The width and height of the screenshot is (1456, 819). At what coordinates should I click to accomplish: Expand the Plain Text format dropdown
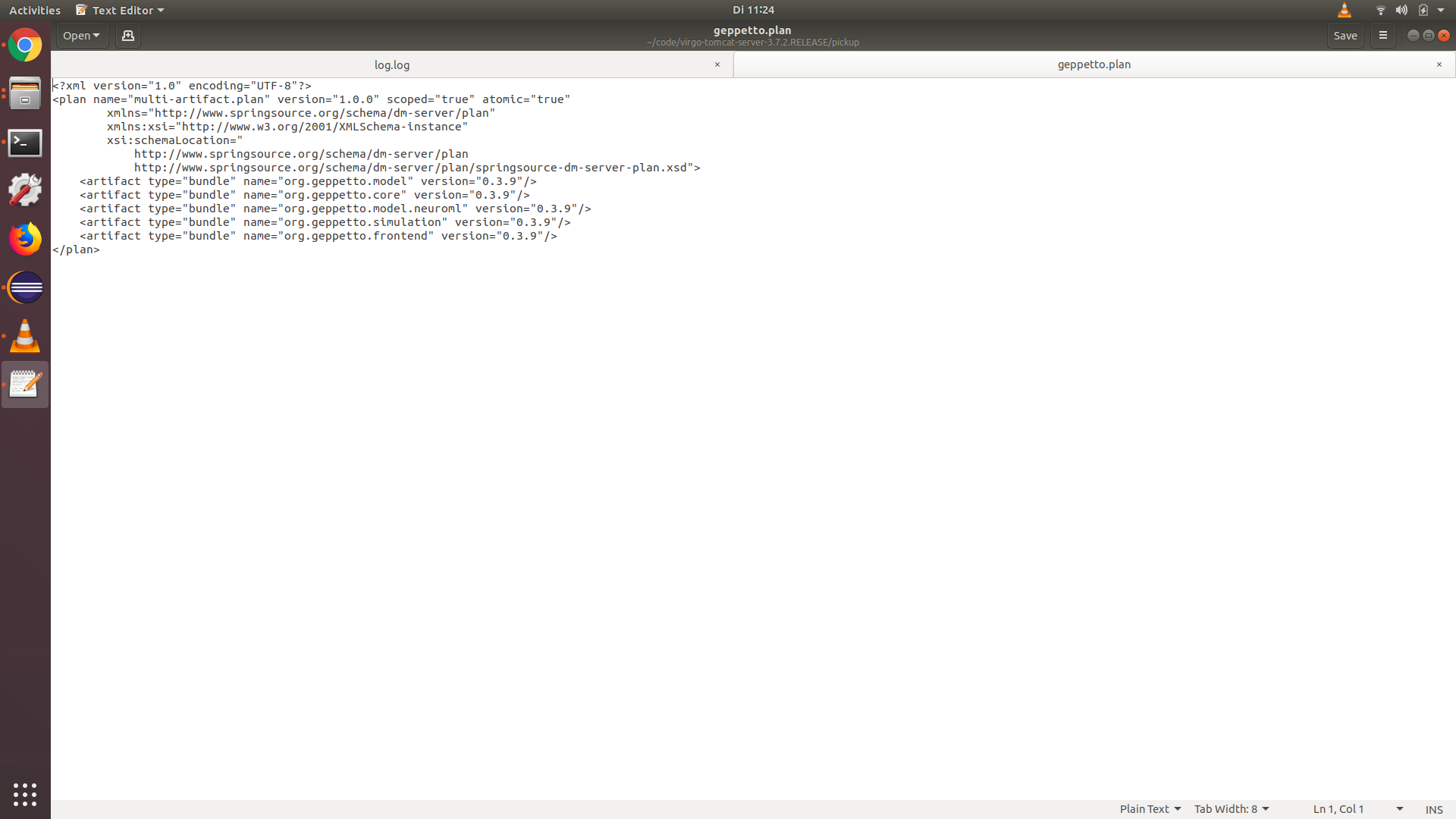1148,808
